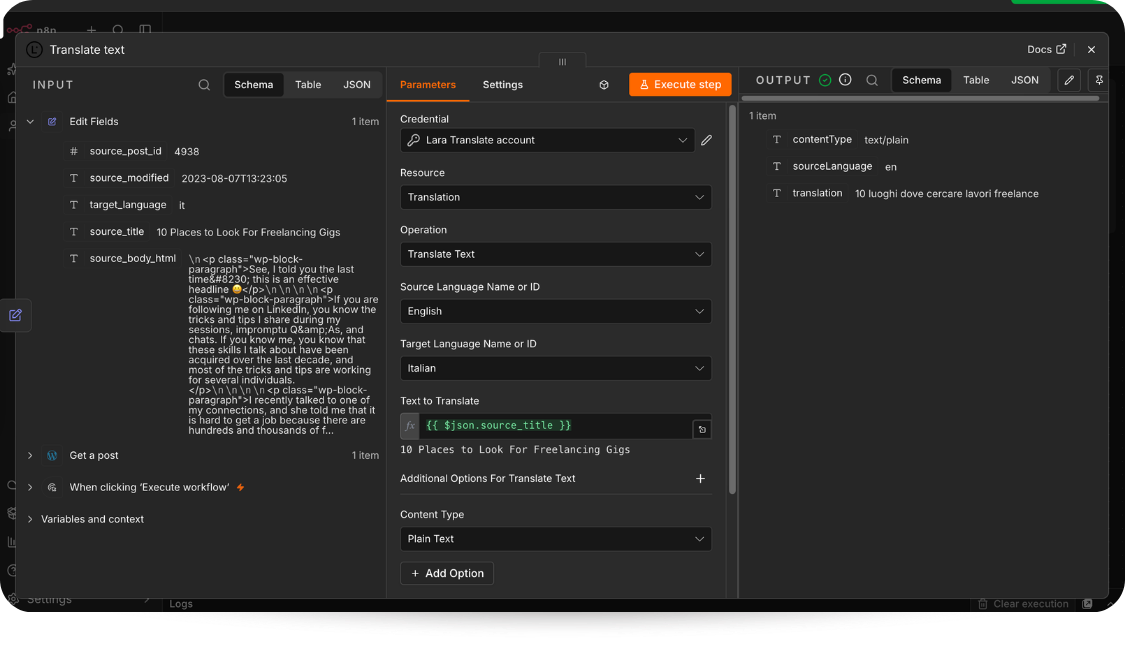Screen dimensions: 1125x648
Task: Show the OUTPUT info icon details
Action: [x=845, y=80]
